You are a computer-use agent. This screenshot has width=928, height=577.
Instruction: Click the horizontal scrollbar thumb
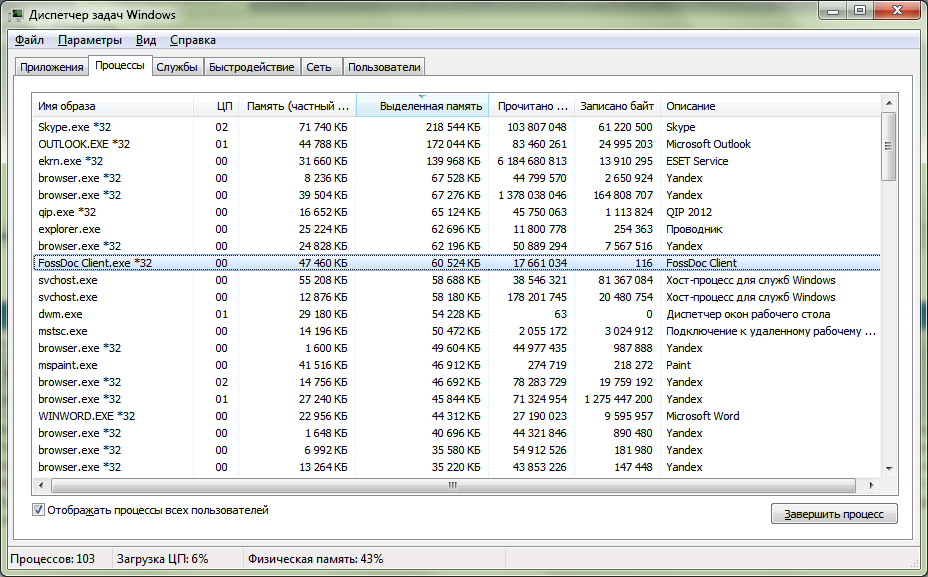(453, 485)
